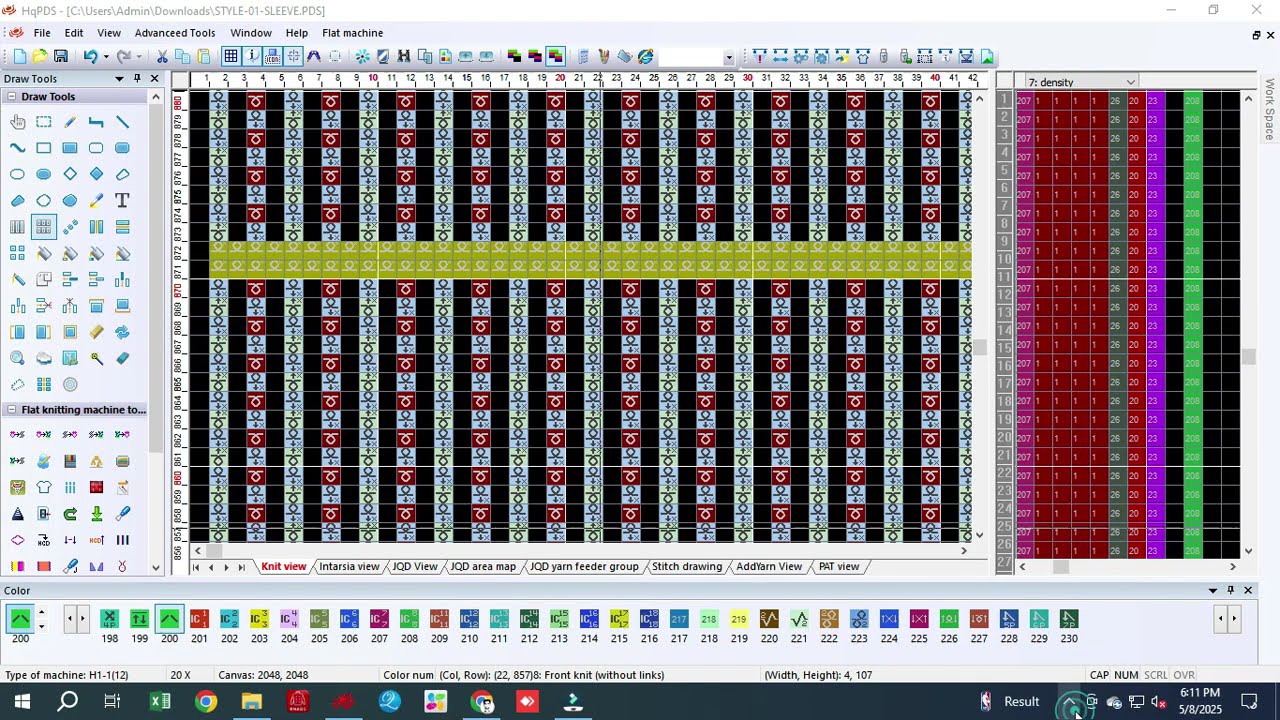
Task: Select the filled rectangle tool
Action: (x=70, y=148)
